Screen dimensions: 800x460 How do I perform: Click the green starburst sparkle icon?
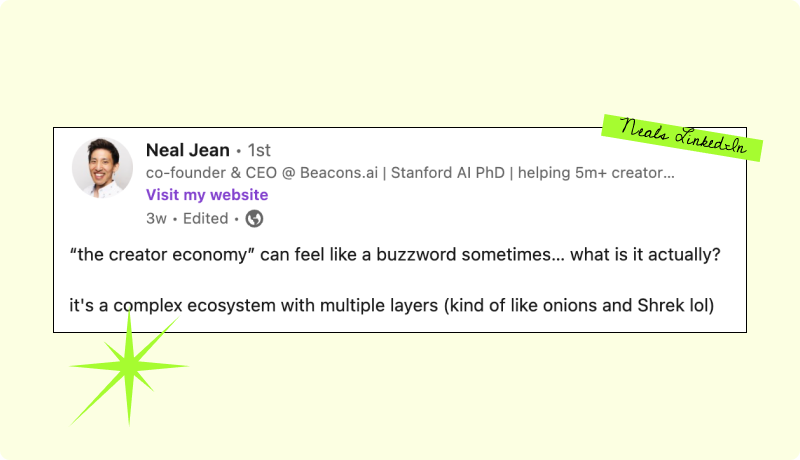(128, 368)
